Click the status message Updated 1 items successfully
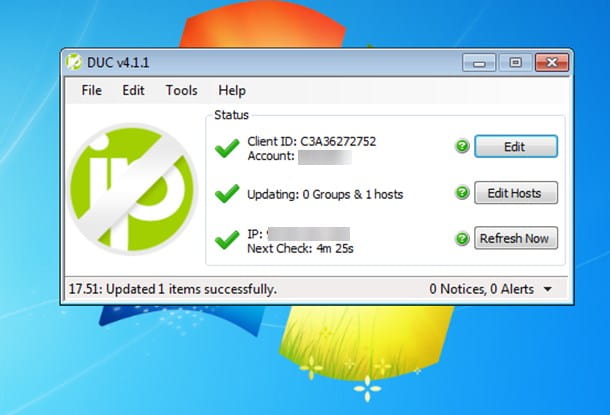 pos(173,289)
